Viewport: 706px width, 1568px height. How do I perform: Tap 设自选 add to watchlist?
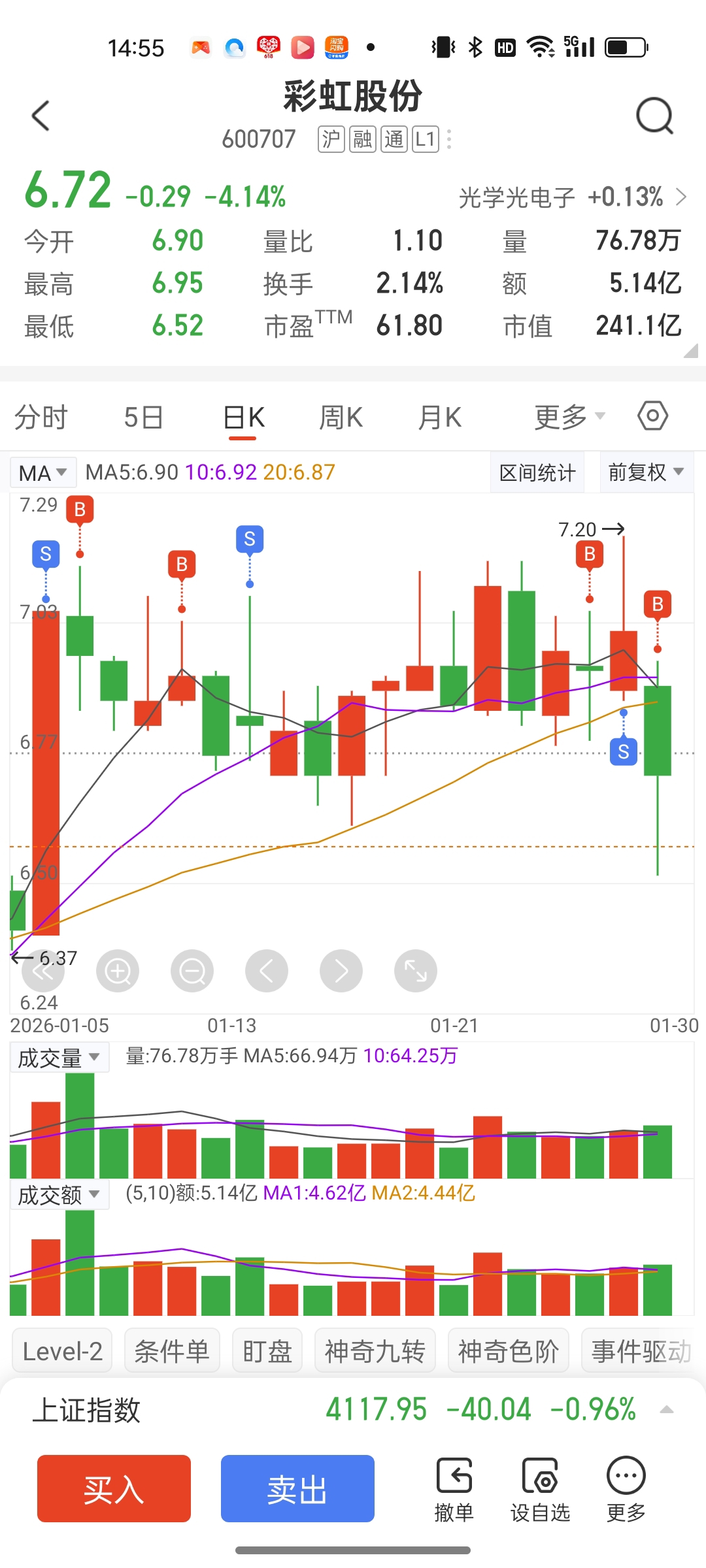[x=540, y=1491]
